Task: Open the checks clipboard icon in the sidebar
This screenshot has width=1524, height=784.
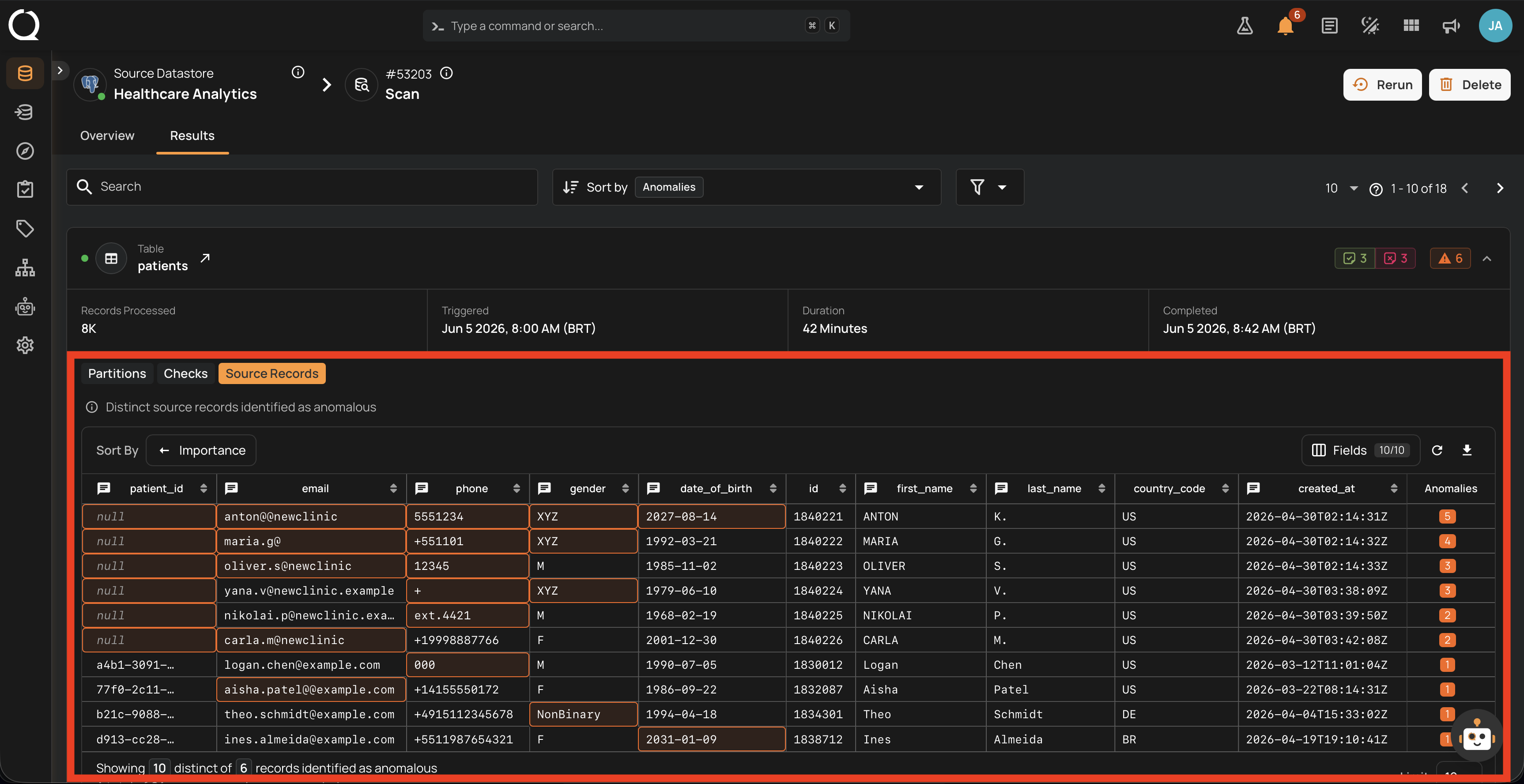Action: coord(25,189)
